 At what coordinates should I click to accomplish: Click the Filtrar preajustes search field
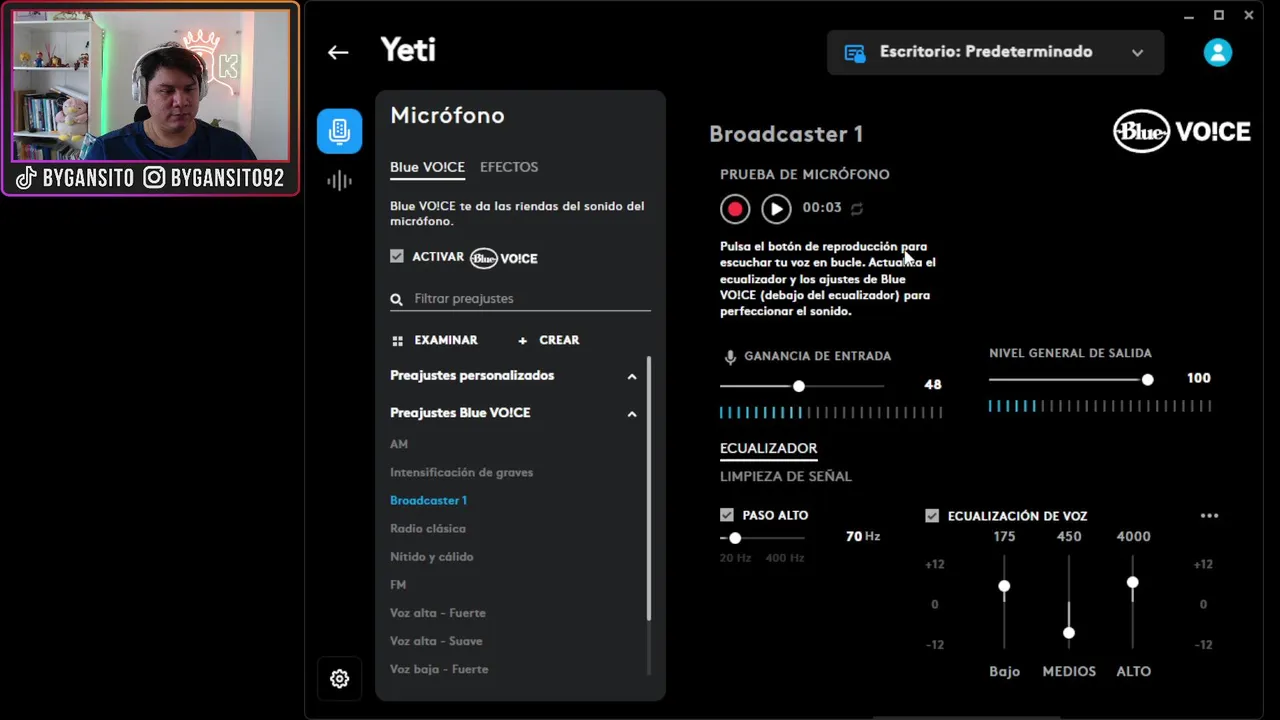coord(520,299)
